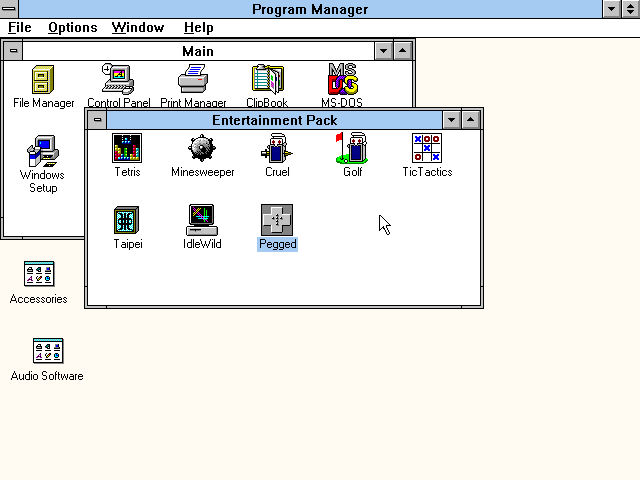Click the Program Manager title bar
Screen dimensions: 640x480
[x=310, y=9]
